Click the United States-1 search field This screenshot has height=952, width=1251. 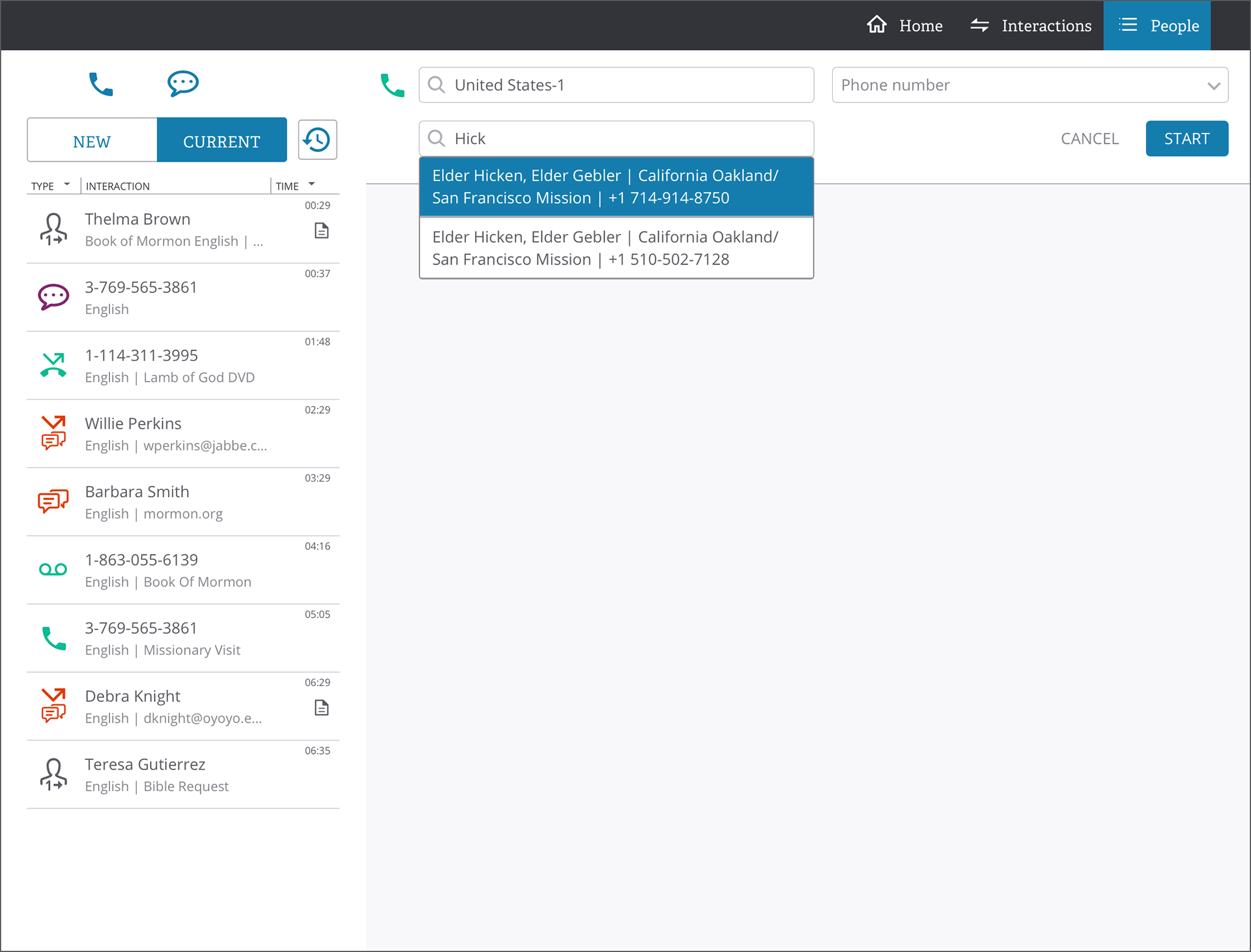click(x=616, y=85)
